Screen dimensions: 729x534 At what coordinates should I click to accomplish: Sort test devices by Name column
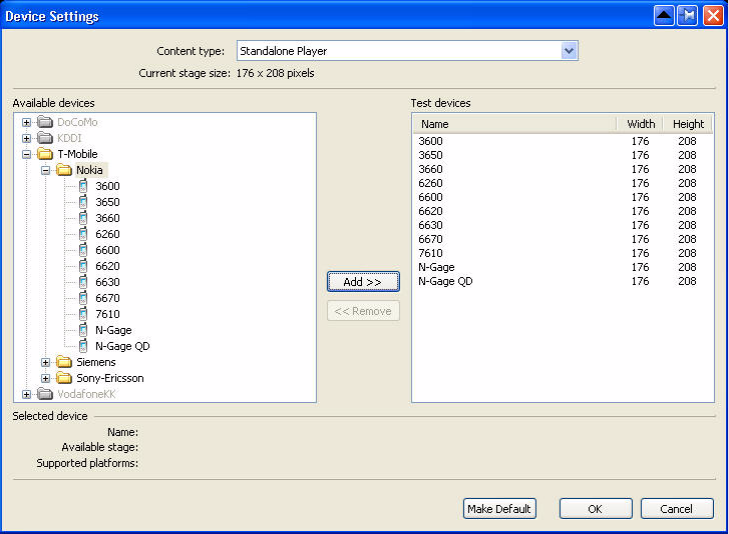(514, 124)
